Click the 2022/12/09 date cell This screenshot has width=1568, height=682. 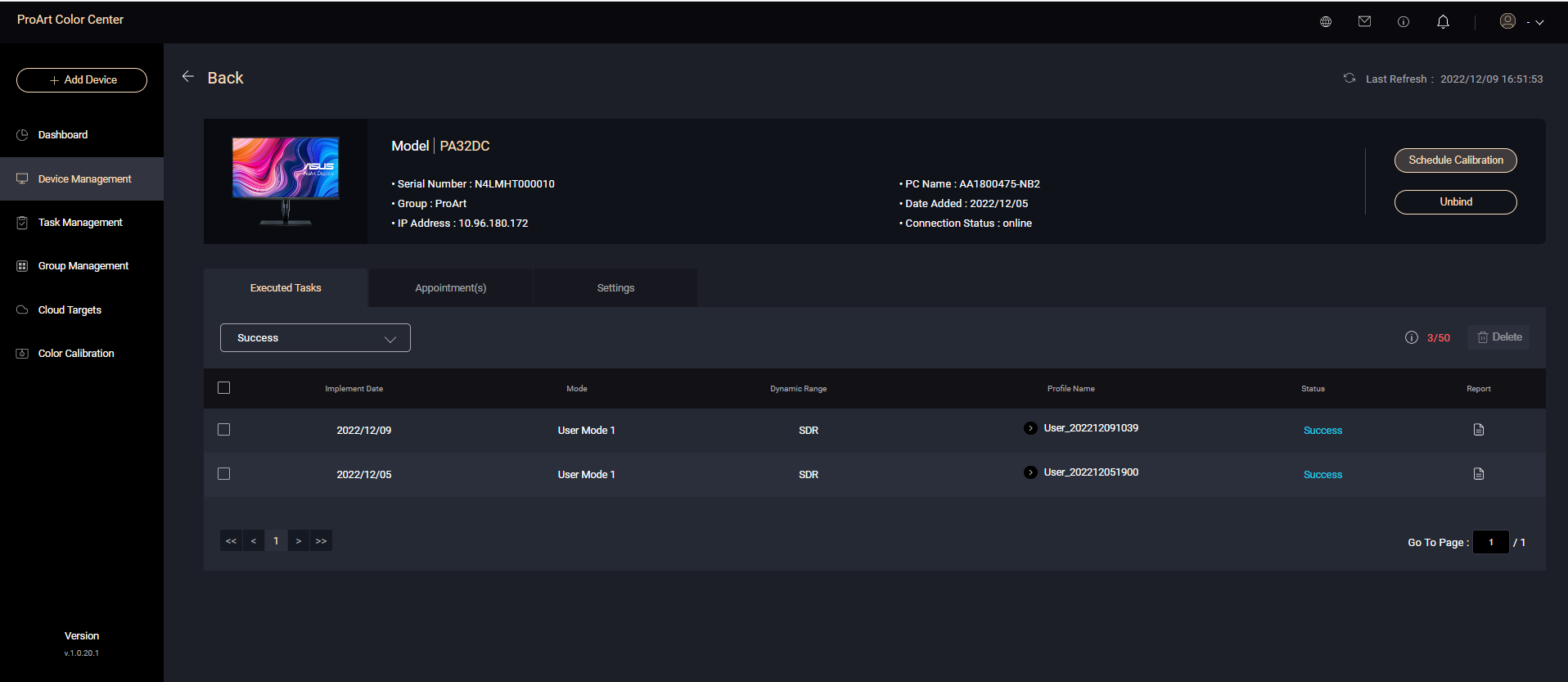(364, 431)
